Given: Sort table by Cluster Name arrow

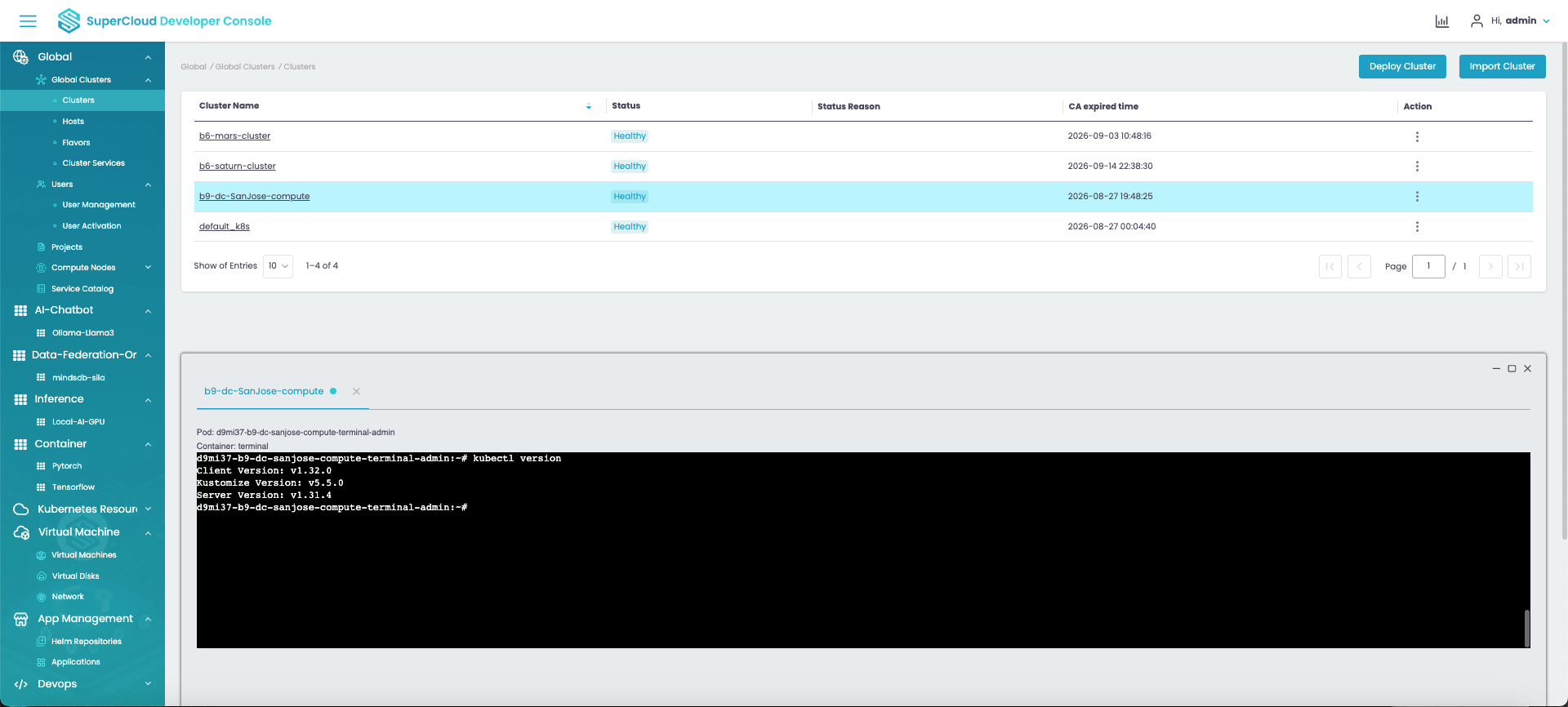Looking at the screenshot, I should coord(588,107).
